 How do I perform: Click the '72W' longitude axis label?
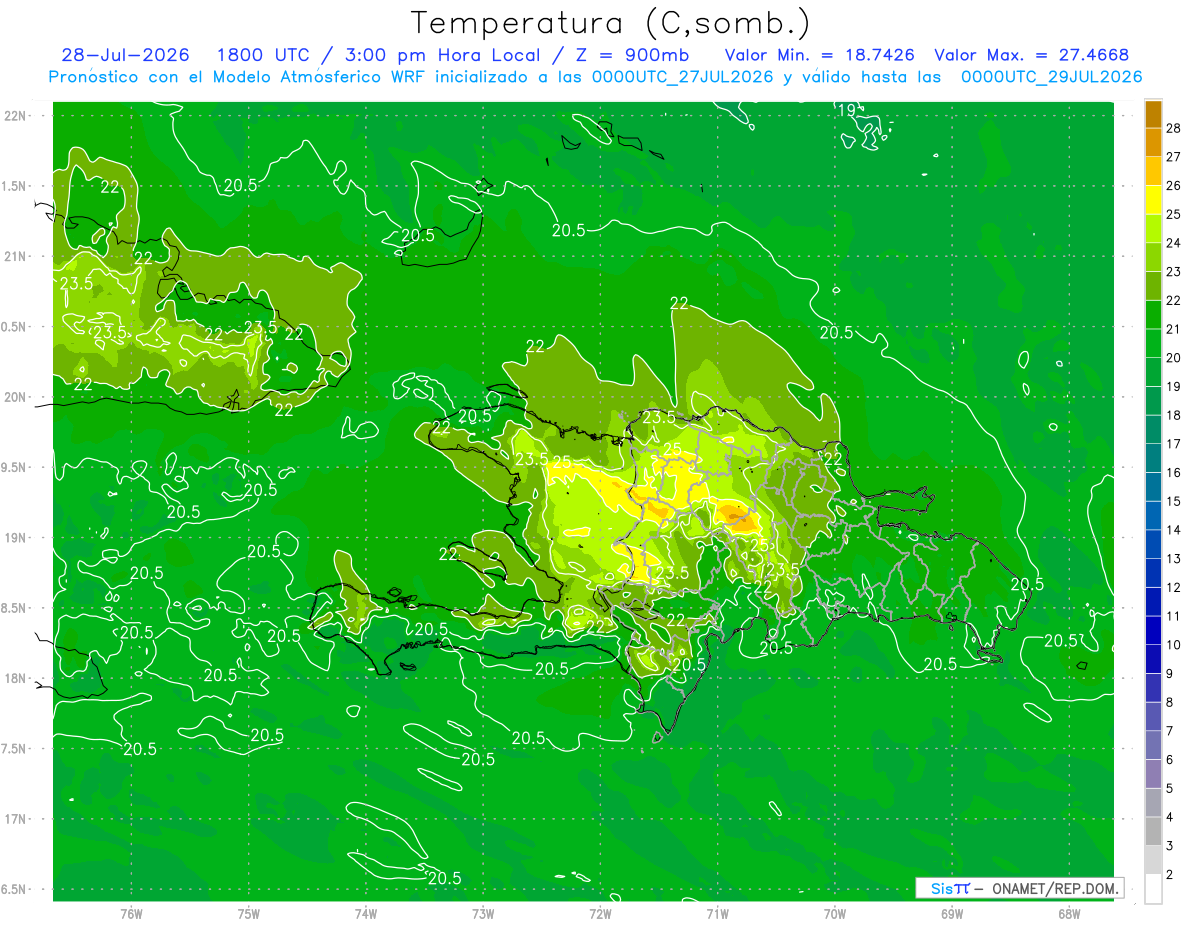600,913
